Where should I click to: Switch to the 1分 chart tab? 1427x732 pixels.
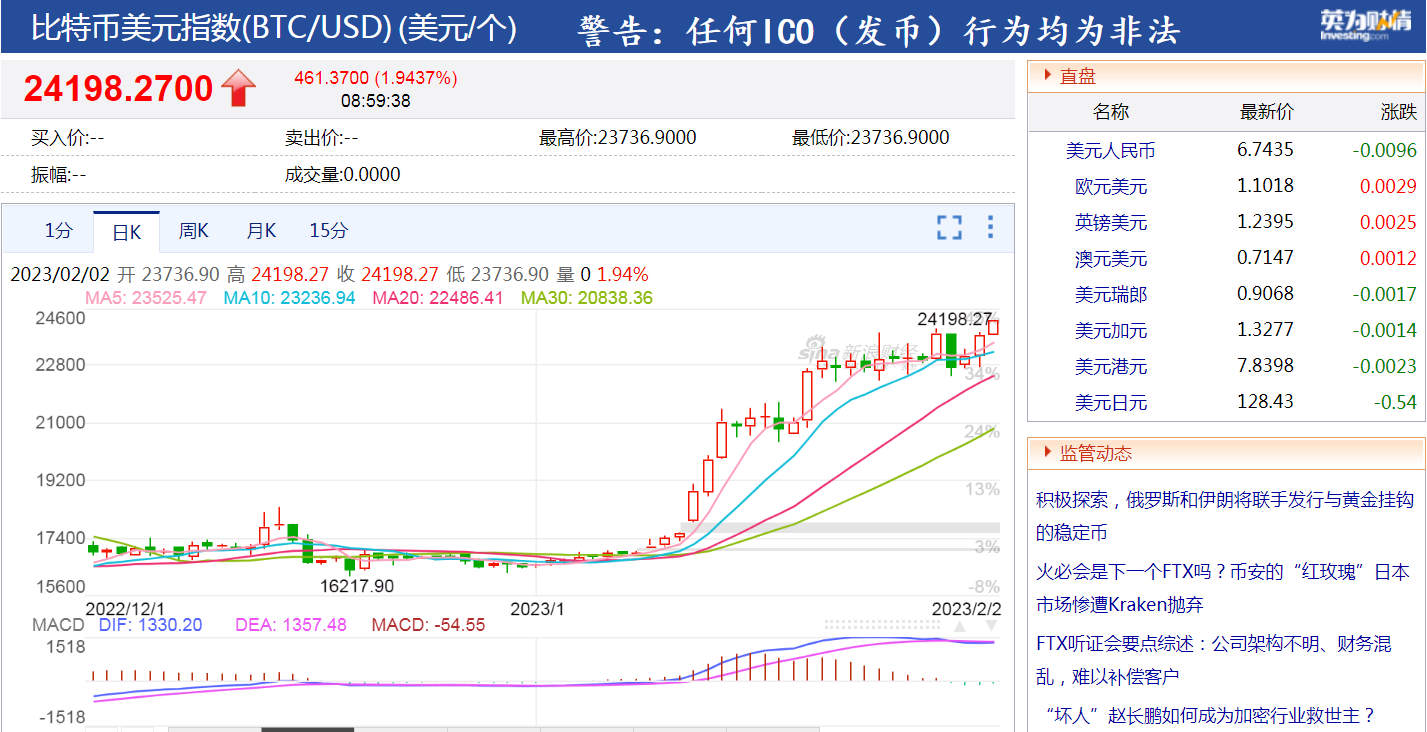(58, 231)
